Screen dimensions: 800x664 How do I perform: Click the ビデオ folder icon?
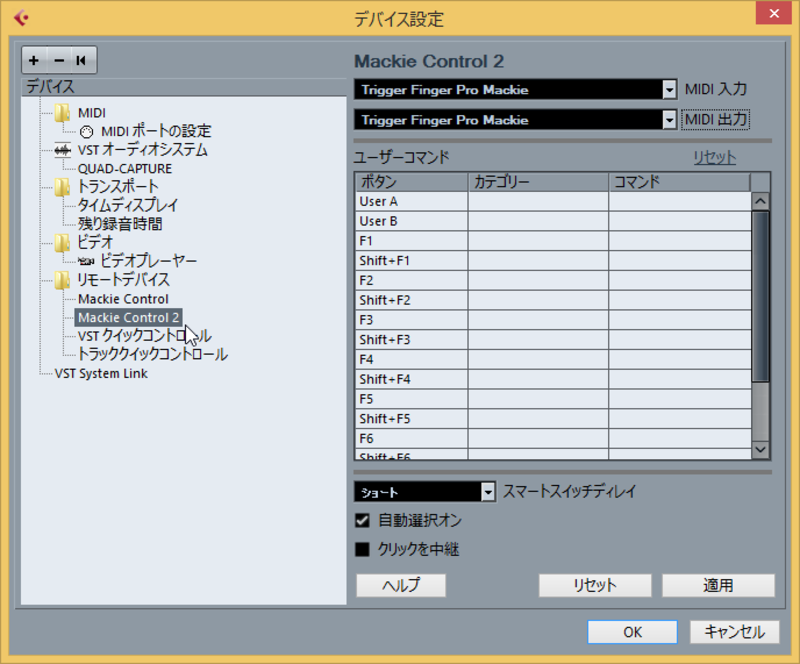click(62, 242)
